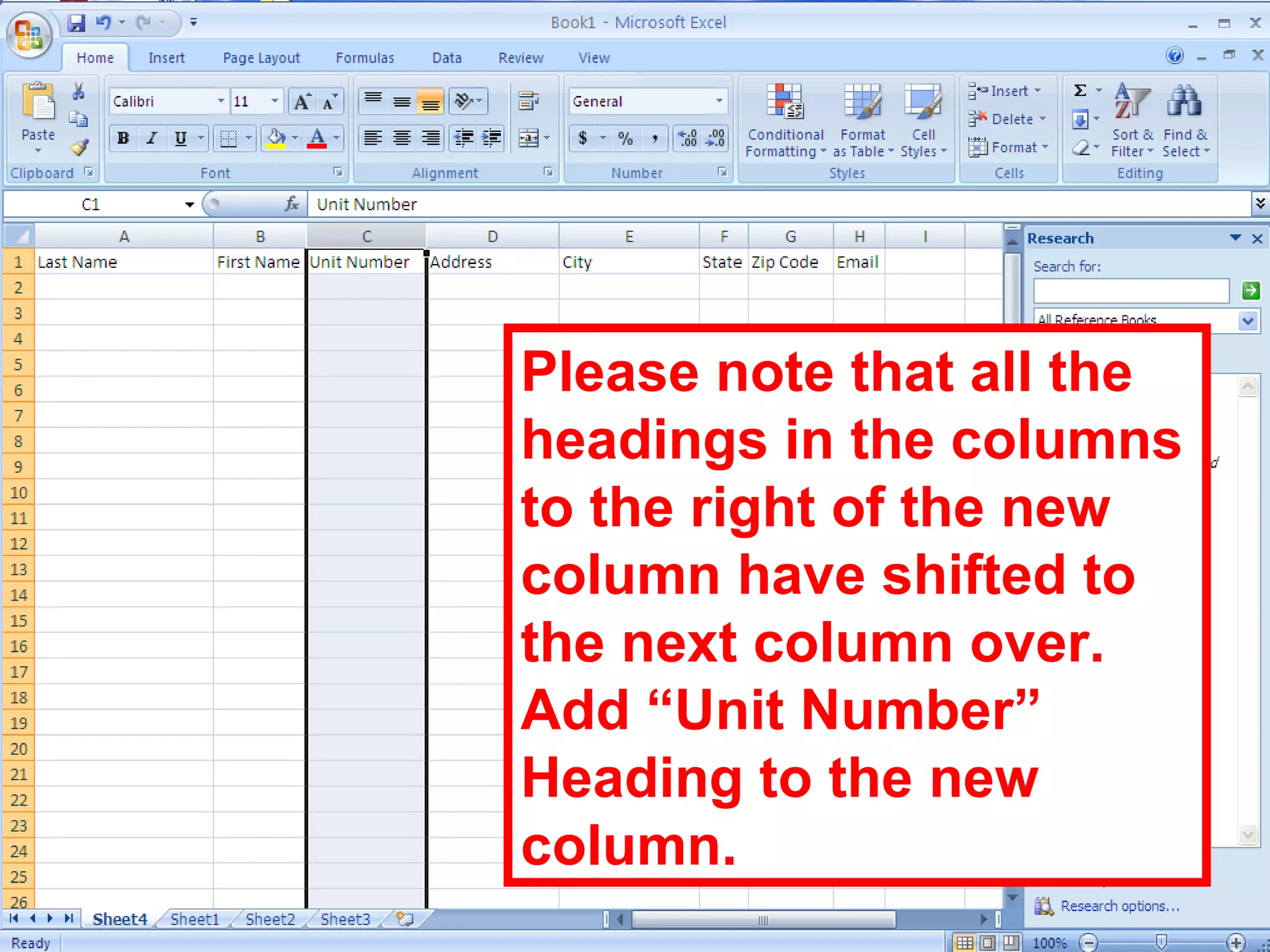
Task: Open the Insert ribbon tab
Action: pos(166,58)
